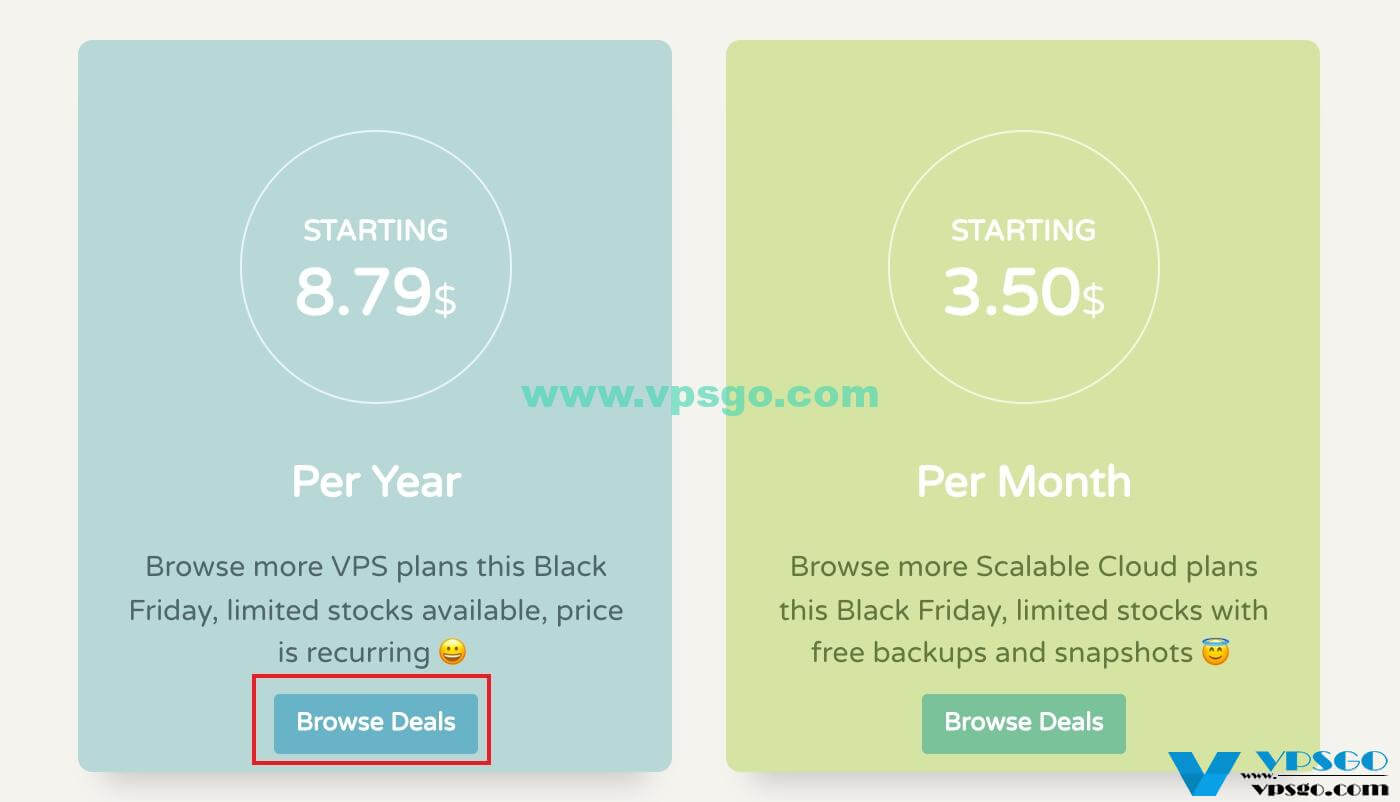The height and width of the screenshot is (802, 1400).
Task: Click "Browse more Scalable Cloud plans" text line
Action: pos(1024,567)
